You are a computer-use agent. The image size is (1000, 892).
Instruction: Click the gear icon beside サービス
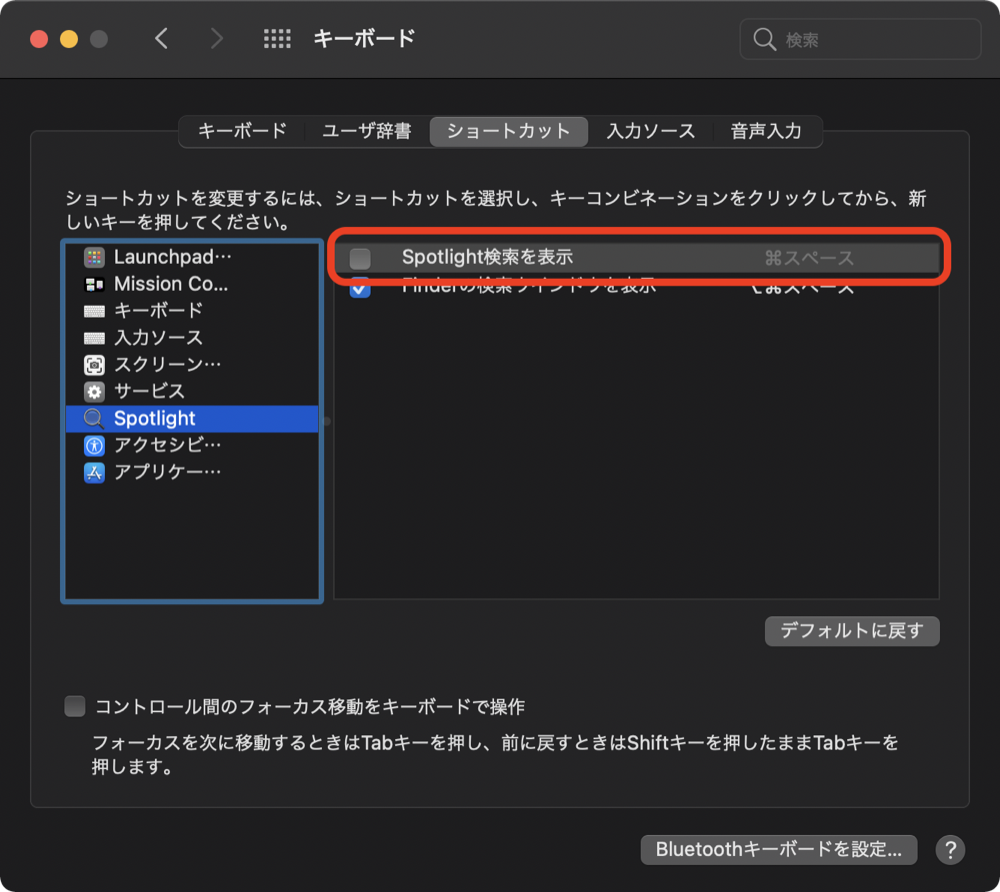point(94,391)
